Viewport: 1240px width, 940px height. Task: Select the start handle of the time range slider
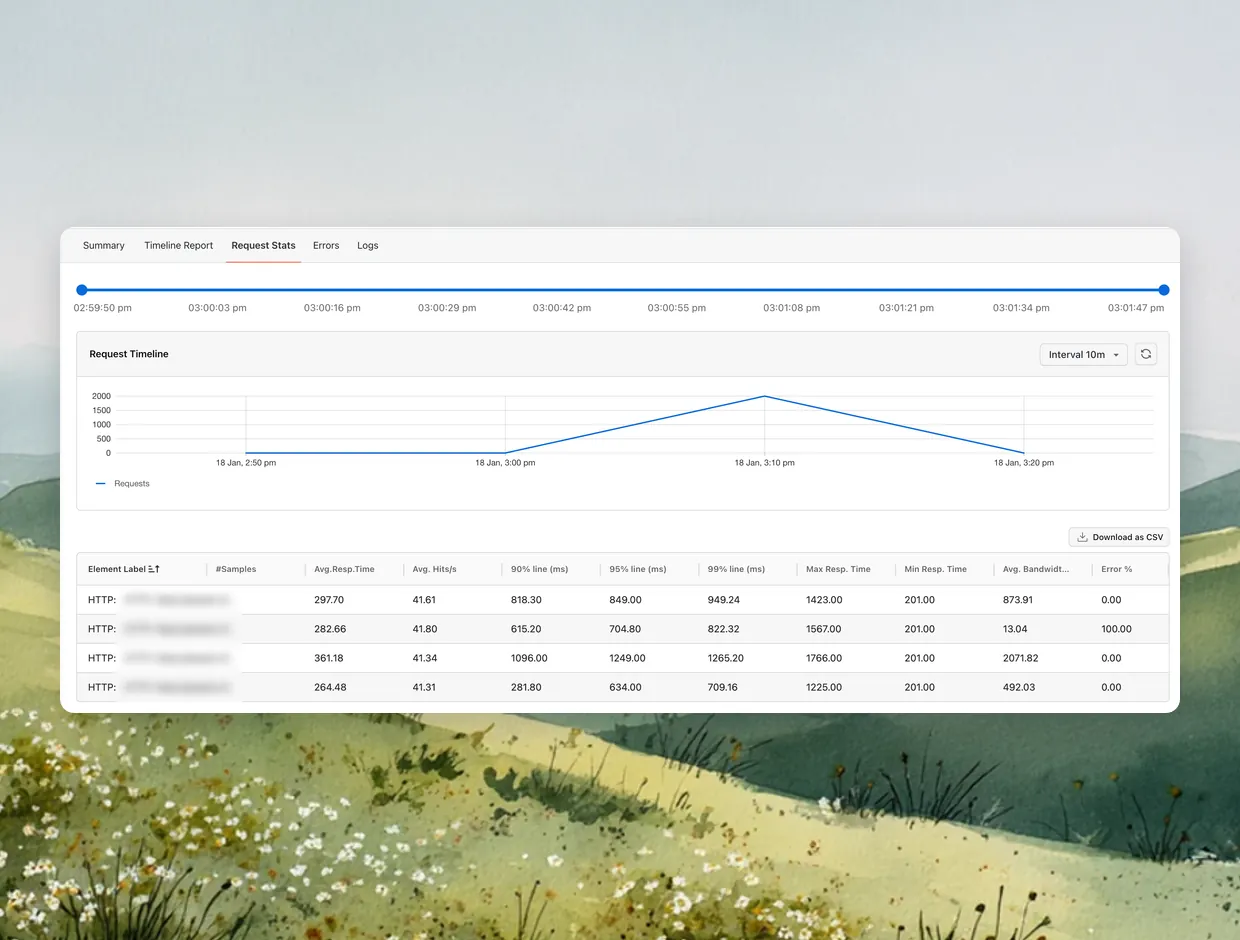[82, 290]
